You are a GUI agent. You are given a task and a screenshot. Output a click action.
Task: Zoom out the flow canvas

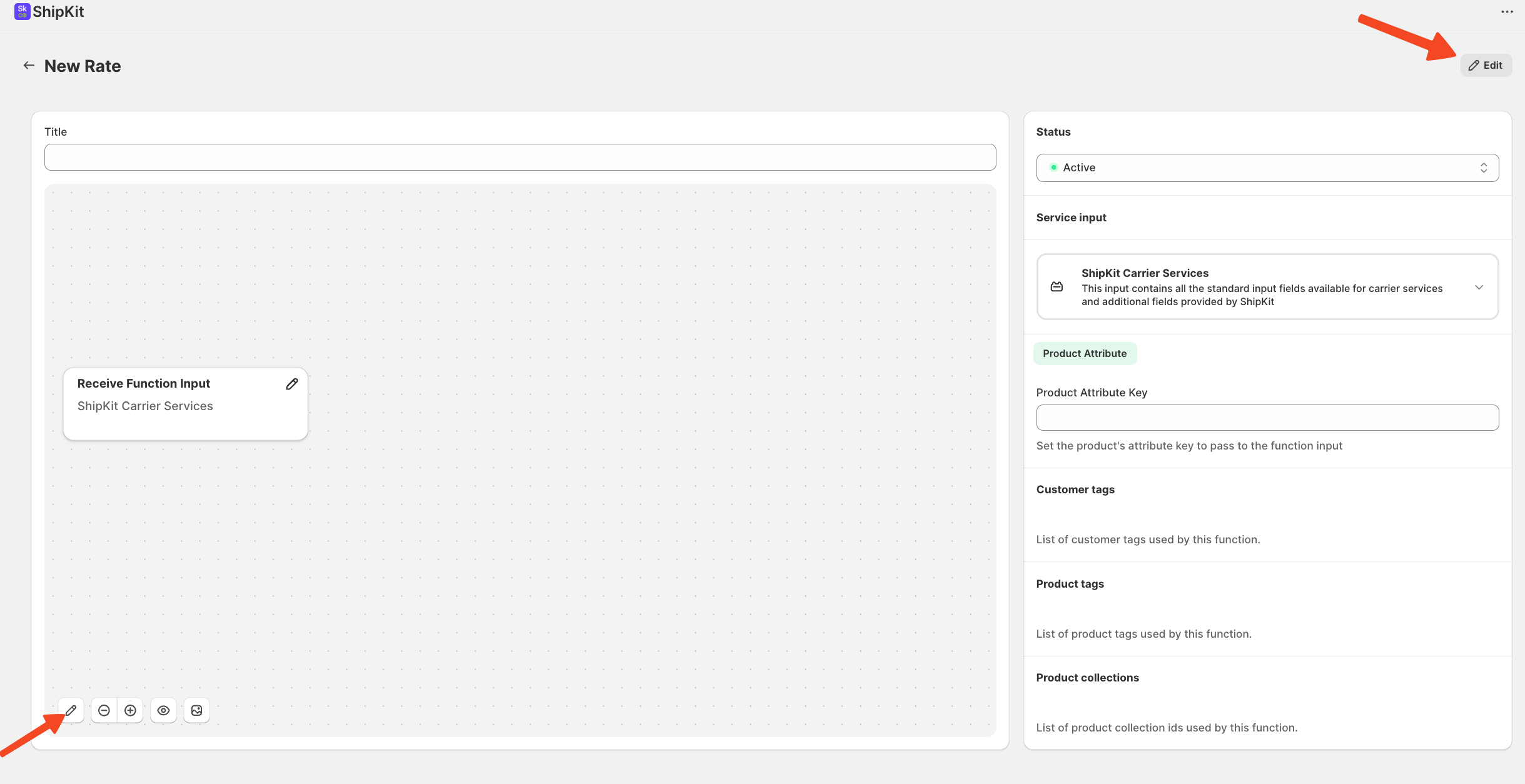pyautogui.click(x=104, y=710)
